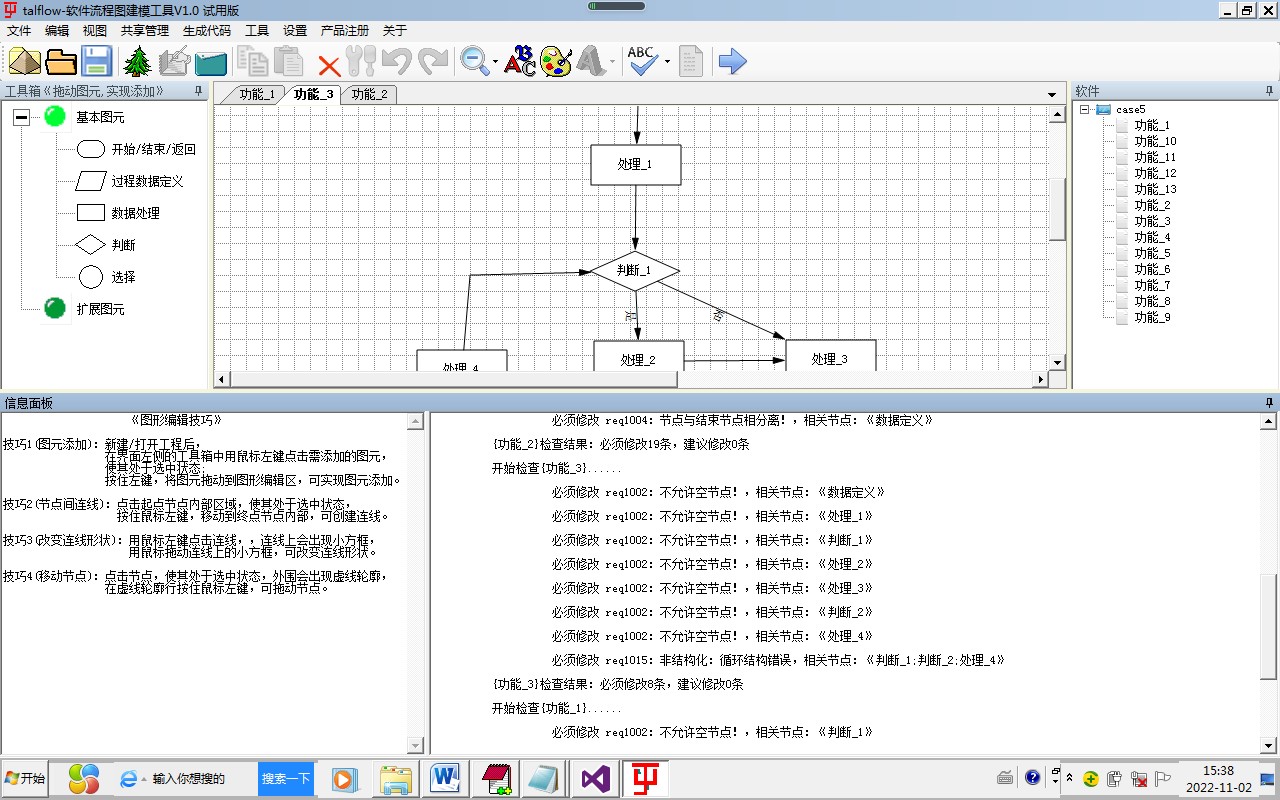The image size is (1280, 800).
Task: Open the 生成代码 menu
Action: coord(207,31)
